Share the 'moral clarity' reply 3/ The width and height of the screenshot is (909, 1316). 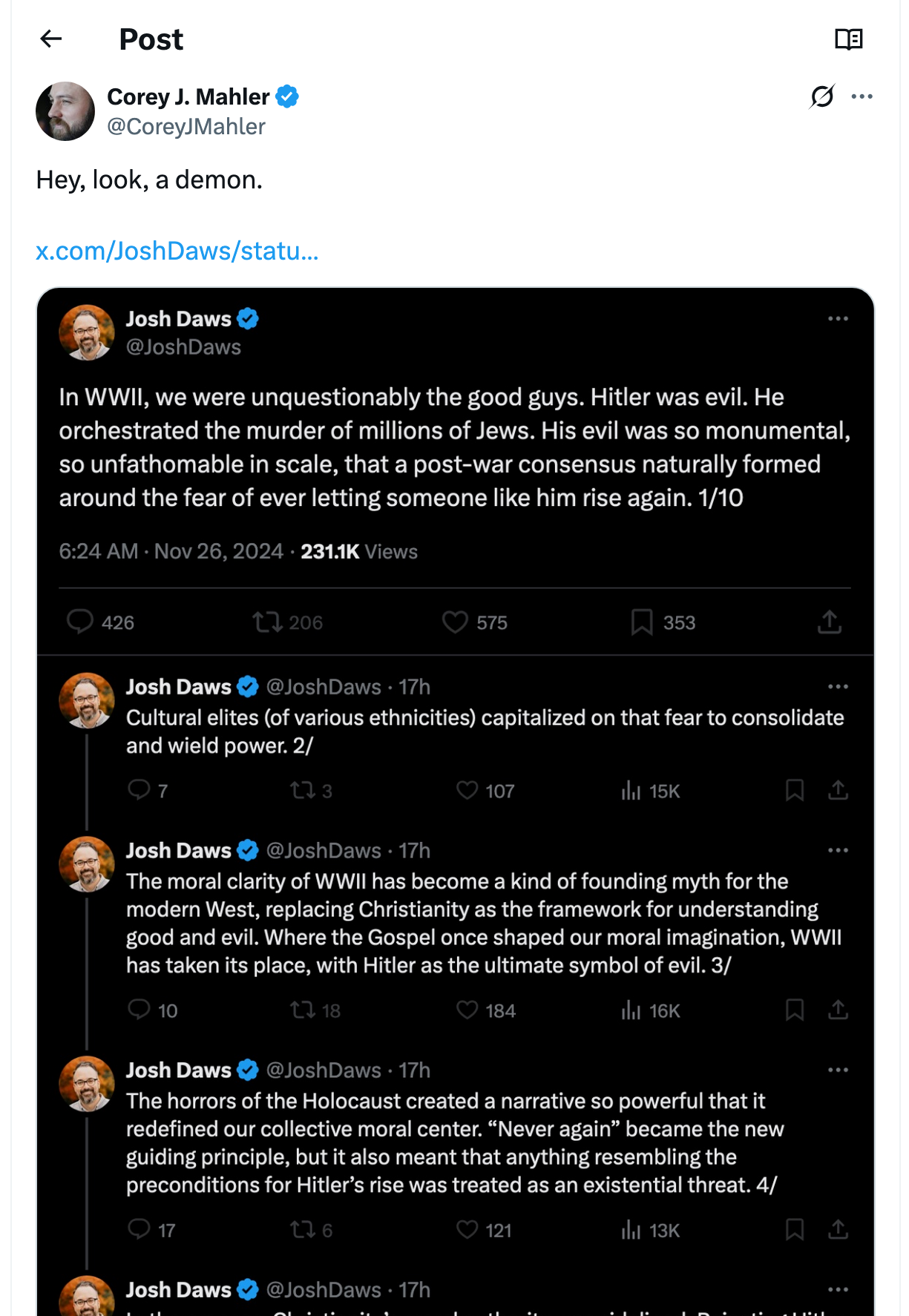(x=838, y=1010)
